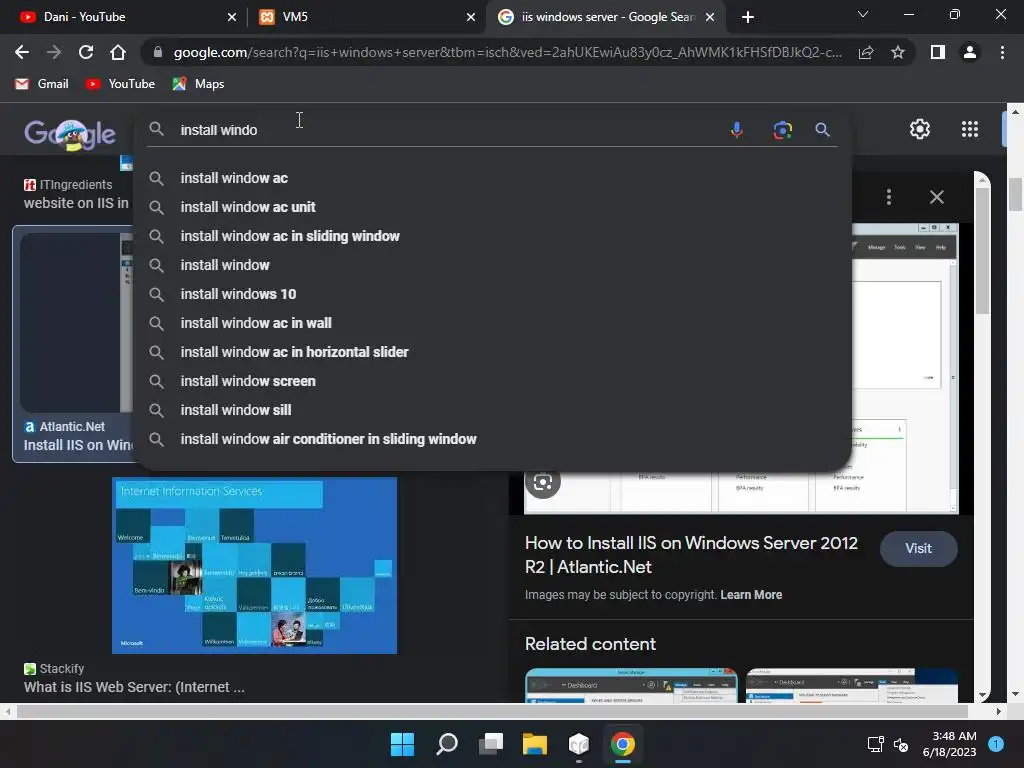
Task: Share this page from the address bar
Action: 866,52
